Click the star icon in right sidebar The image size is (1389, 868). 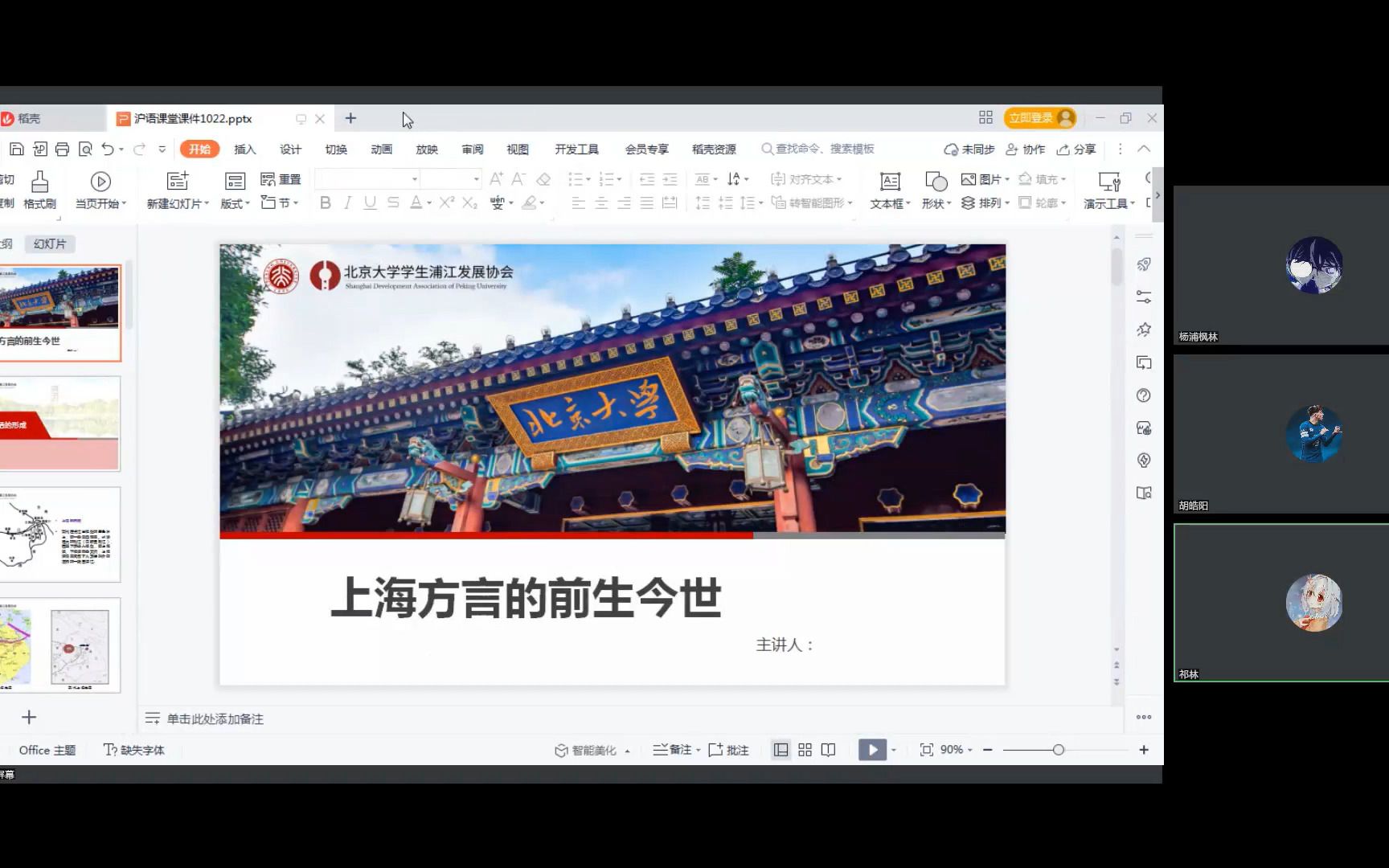(x=1144, y=330)
